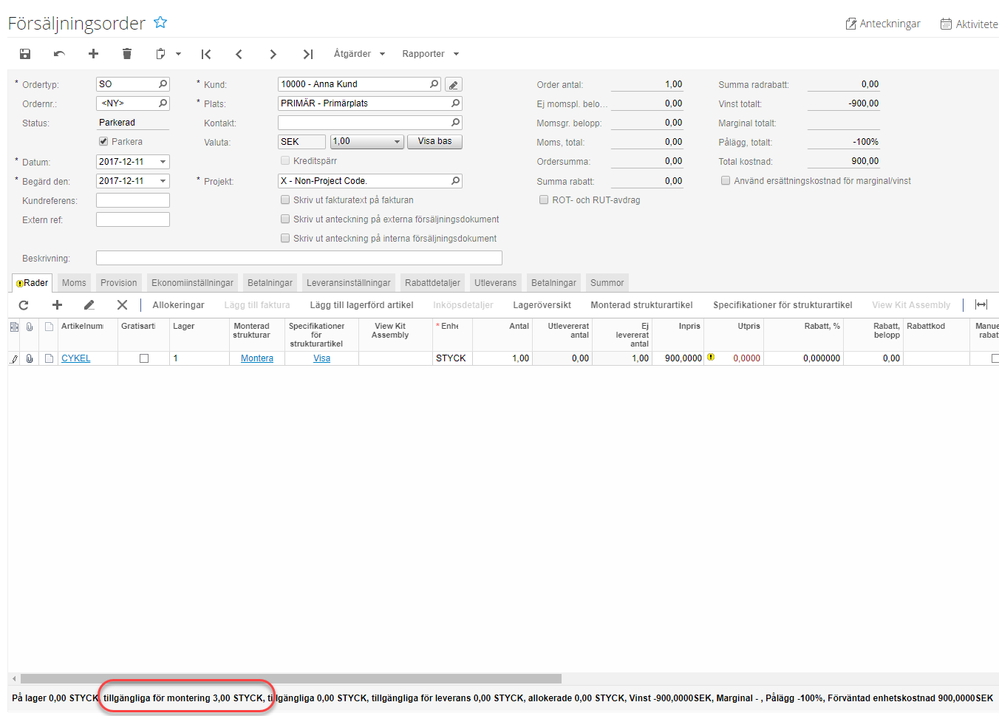
Task: Click the Visa bas button
Action: point(435,141)
